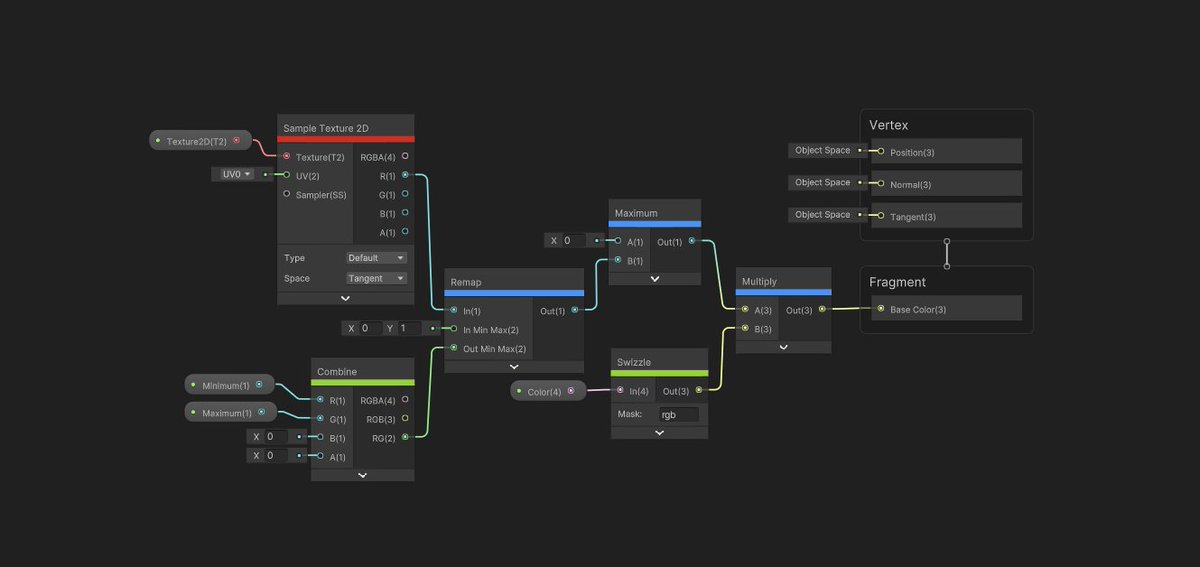This screenshot has height=567, width=1200.
Task: Select the Fragment block header
Action: [x=897, y=282]
